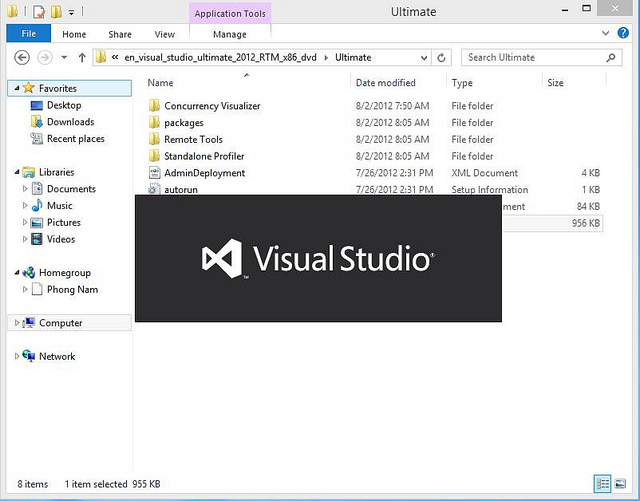Click the search magnifier icon

point(611,58)
